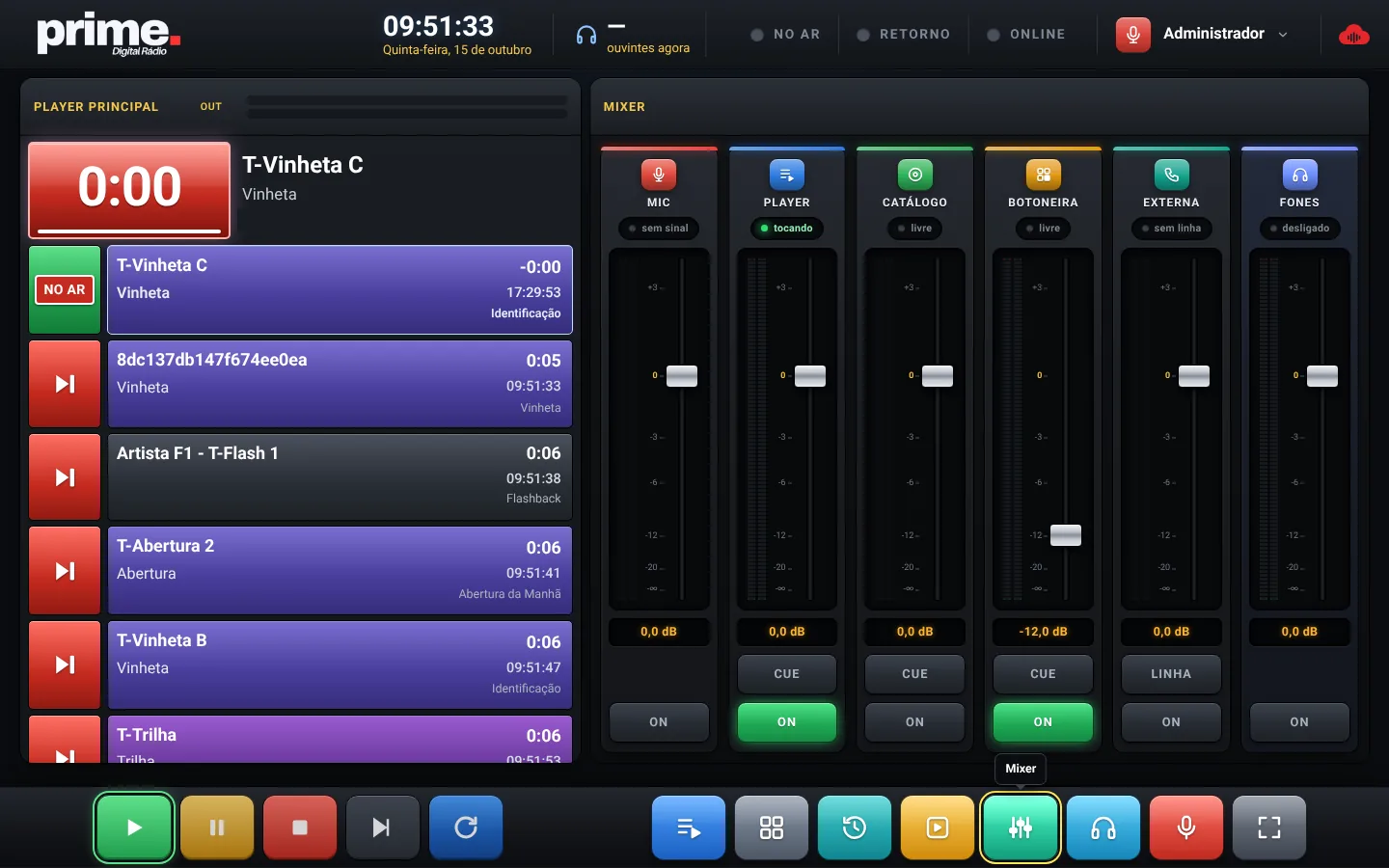This screenshot has height=868, width=1389.
Task: Click the MIC channel fader handle
Action: tap(682, 376)
